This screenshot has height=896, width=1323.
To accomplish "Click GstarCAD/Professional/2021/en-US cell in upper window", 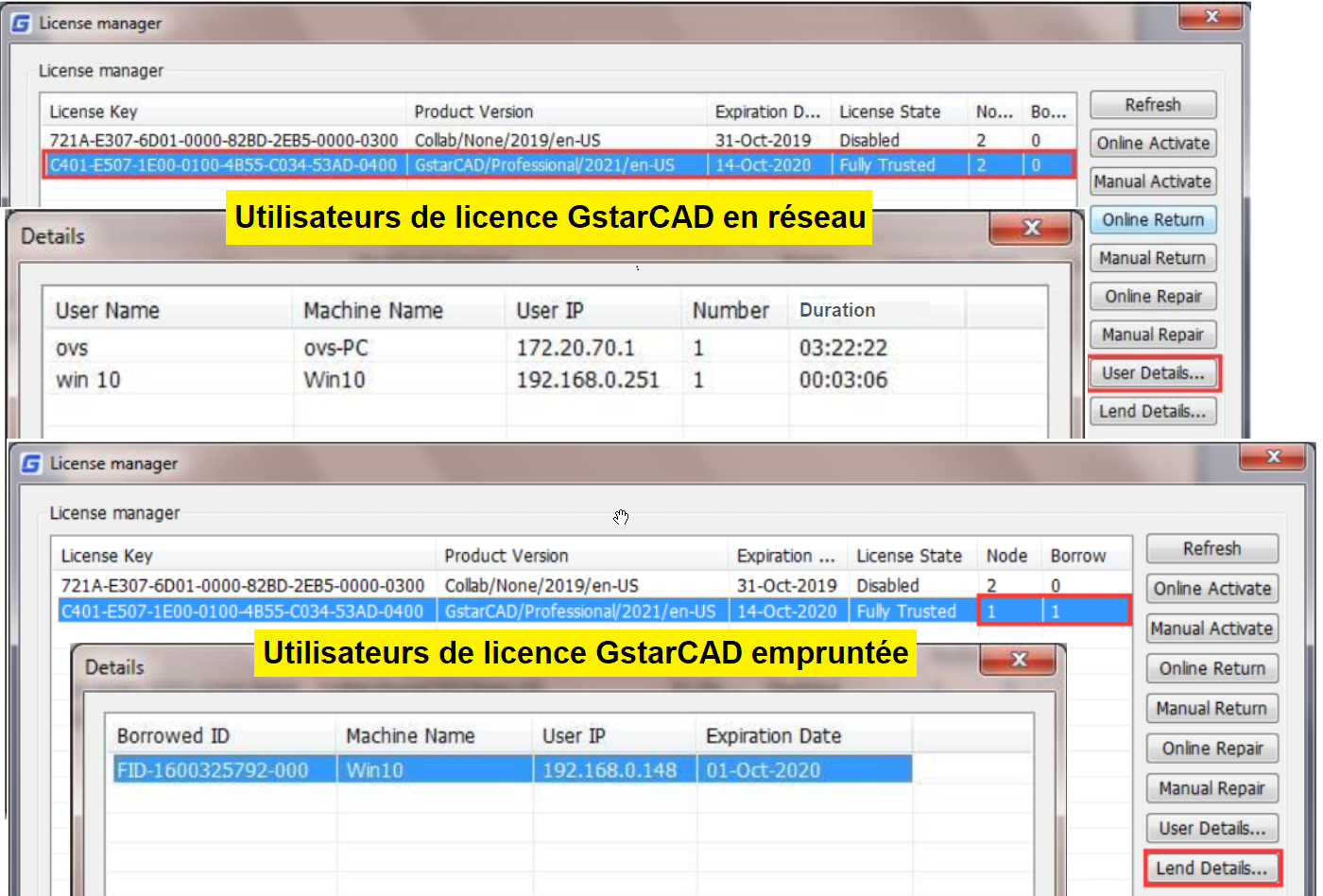I will pyautogui.click(x=544, y=165).
